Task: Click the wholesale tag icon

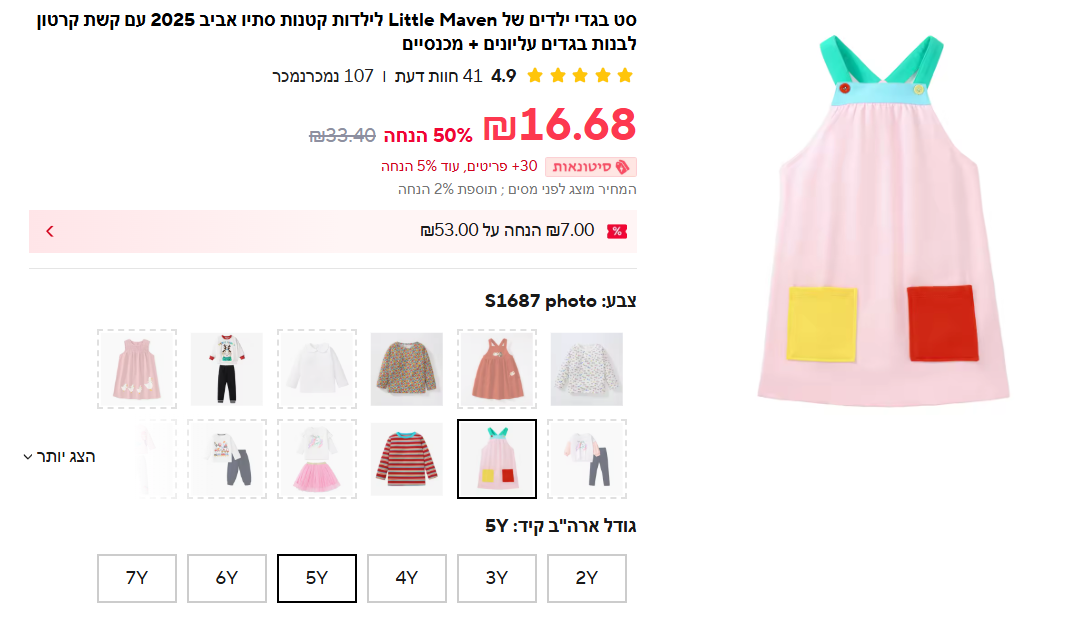Action: point(623,167)
